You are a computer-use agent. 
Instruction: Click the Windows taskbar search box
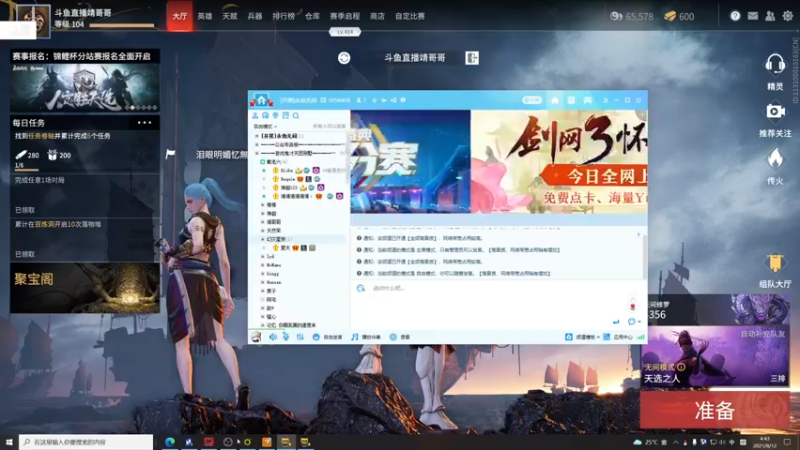point(86,442)
